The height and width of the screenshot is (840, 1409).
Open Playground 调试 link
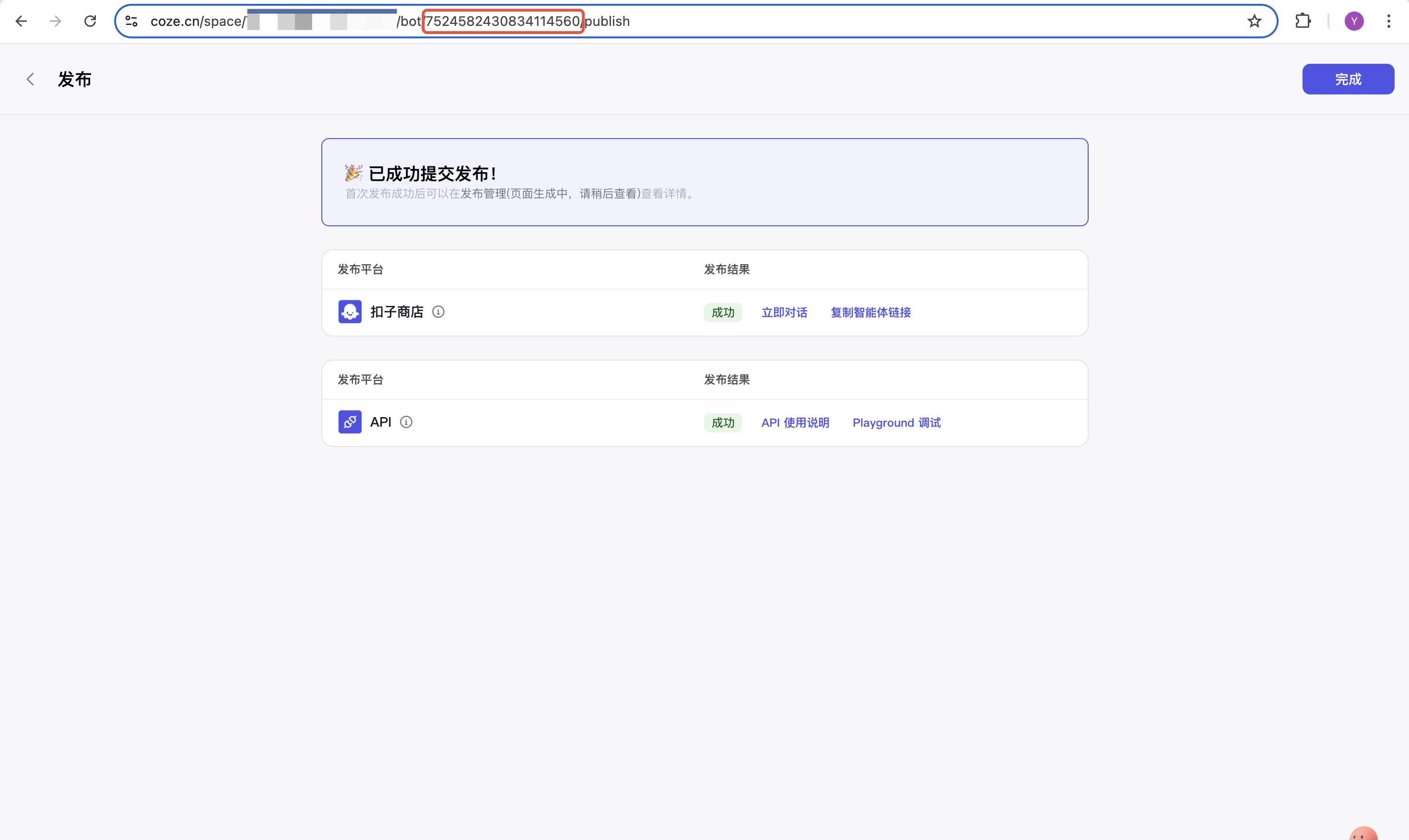pyautogui.click(x=896, y=423)
